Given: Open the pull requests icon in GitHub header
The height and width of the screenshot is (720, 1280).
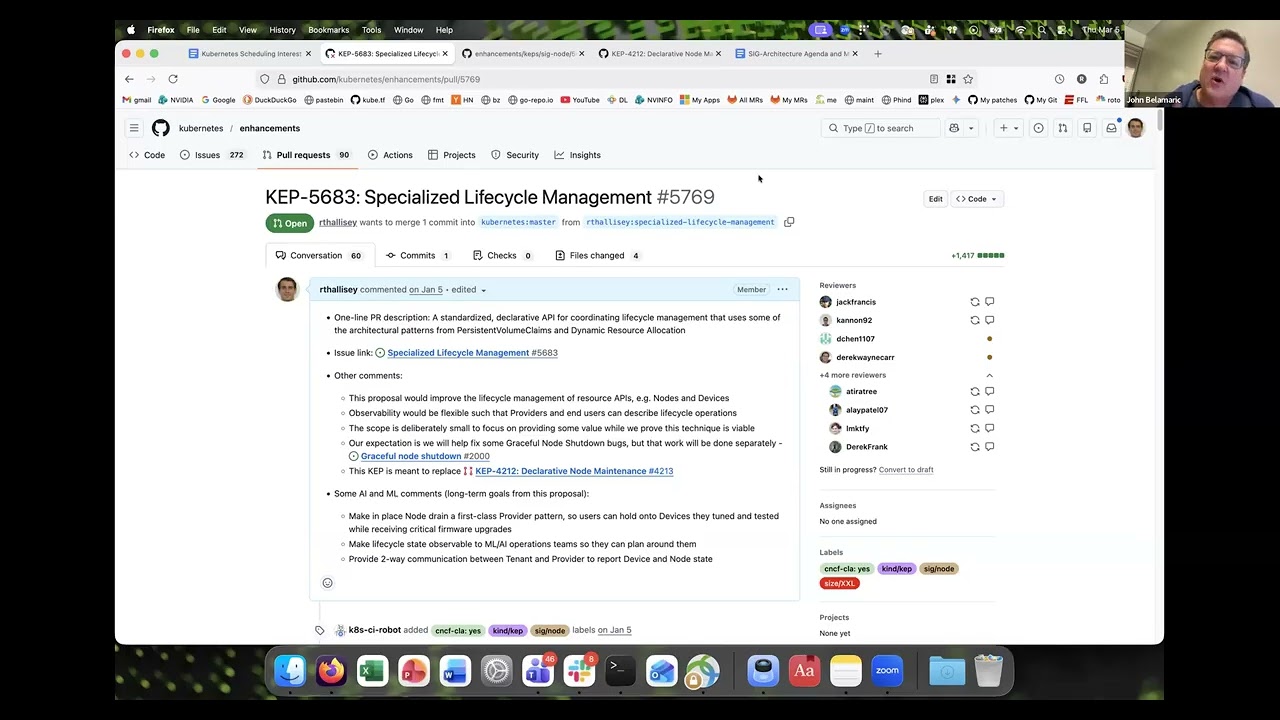Looking at the screenshot, I should pos(1062,128).
